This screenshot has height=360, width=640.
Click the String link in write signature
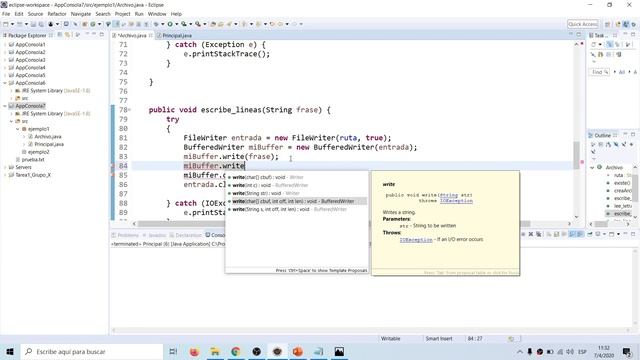pos(448,195)
